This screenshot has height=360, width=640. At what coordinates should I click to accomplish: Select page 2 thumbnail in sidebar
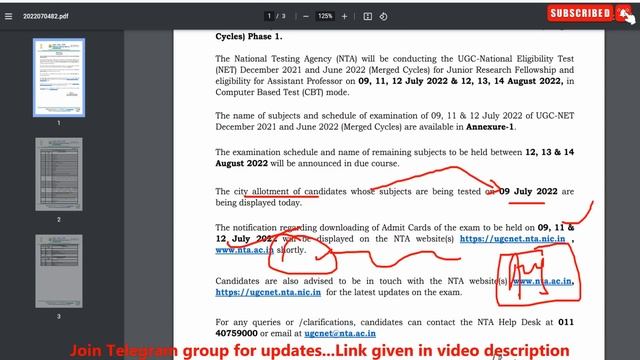coord(59,174)
